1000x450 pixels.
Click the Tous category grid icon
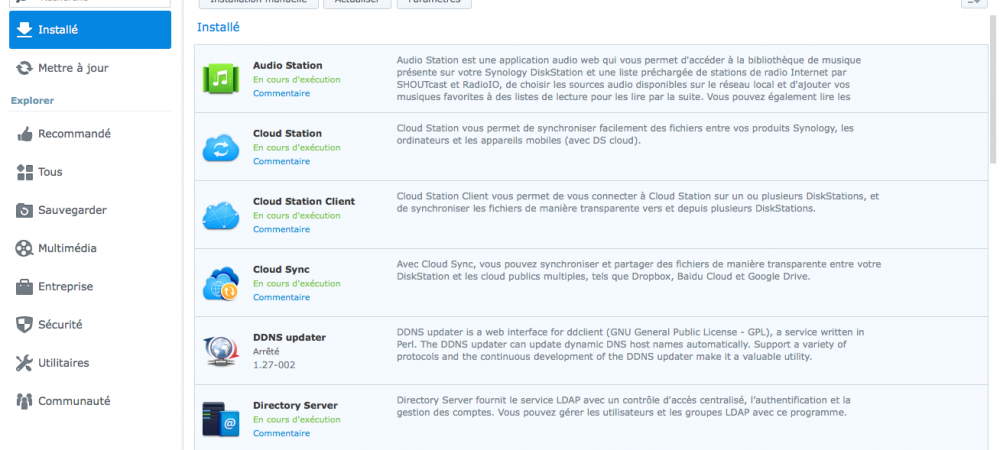coord(24,172)
